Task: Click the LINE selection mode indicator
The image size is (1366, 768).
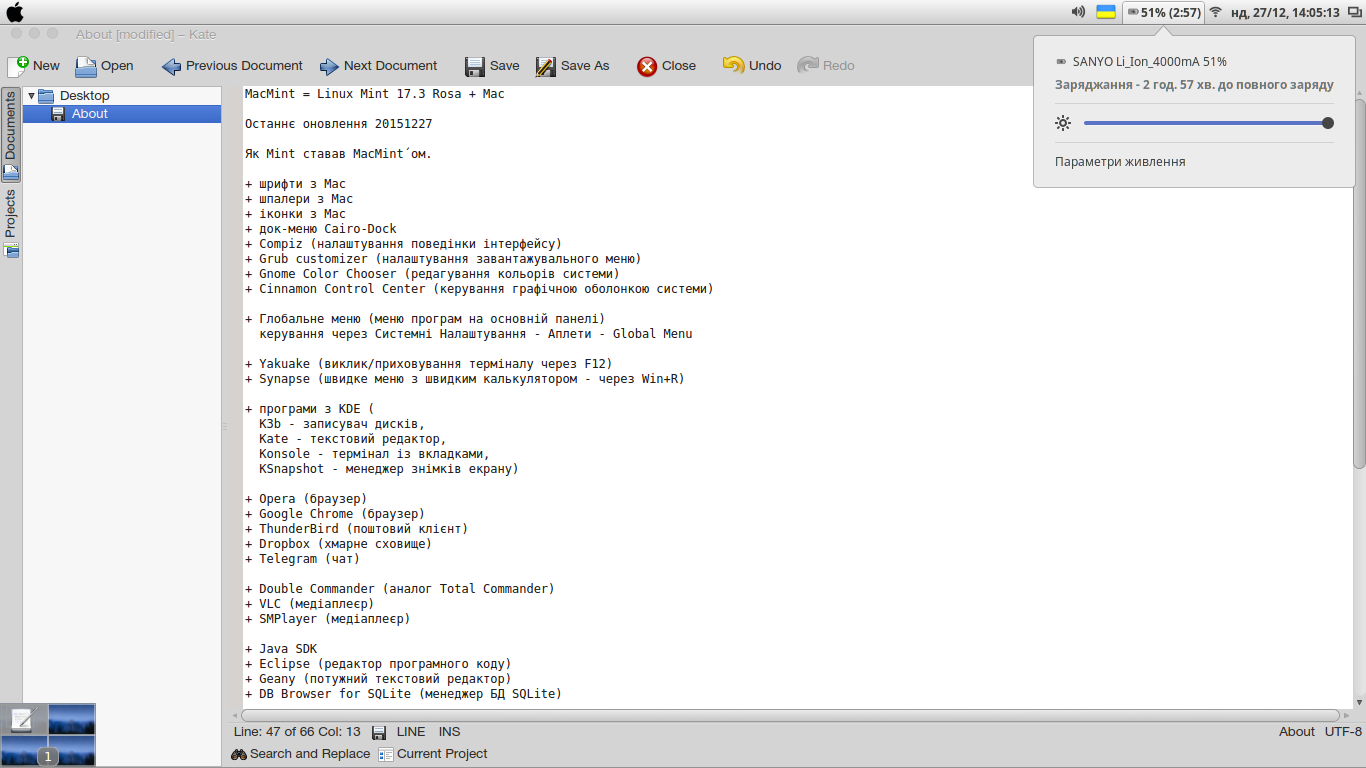Action: tap(411, 732)
